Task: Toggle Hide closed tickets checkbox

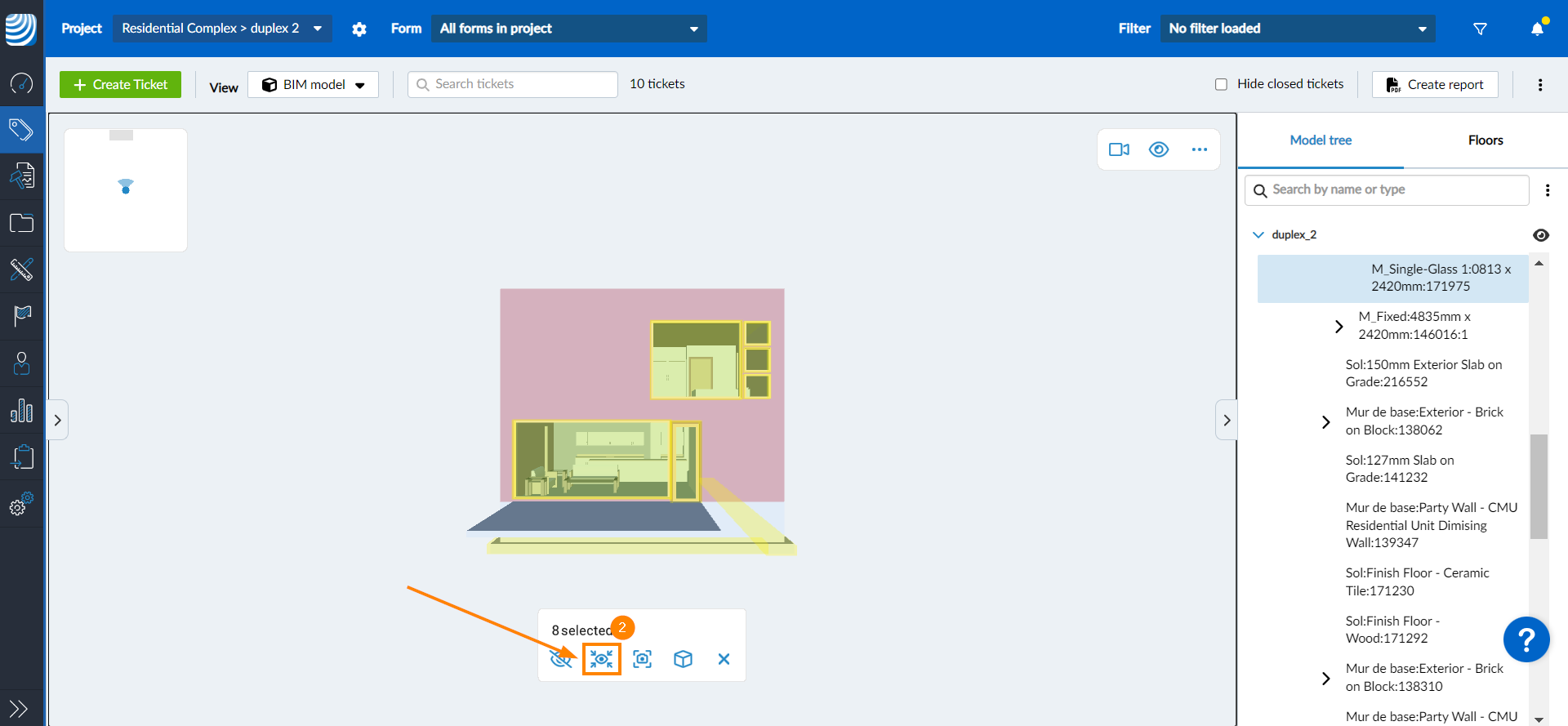Action: 1221,84
